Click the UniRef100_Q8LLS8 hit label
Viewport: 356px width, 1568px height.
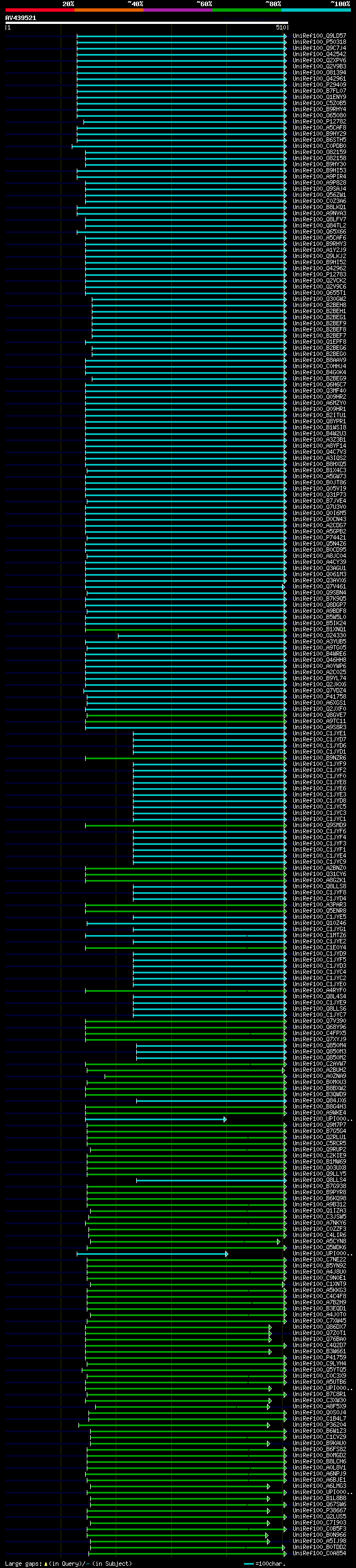click(319, 886)
